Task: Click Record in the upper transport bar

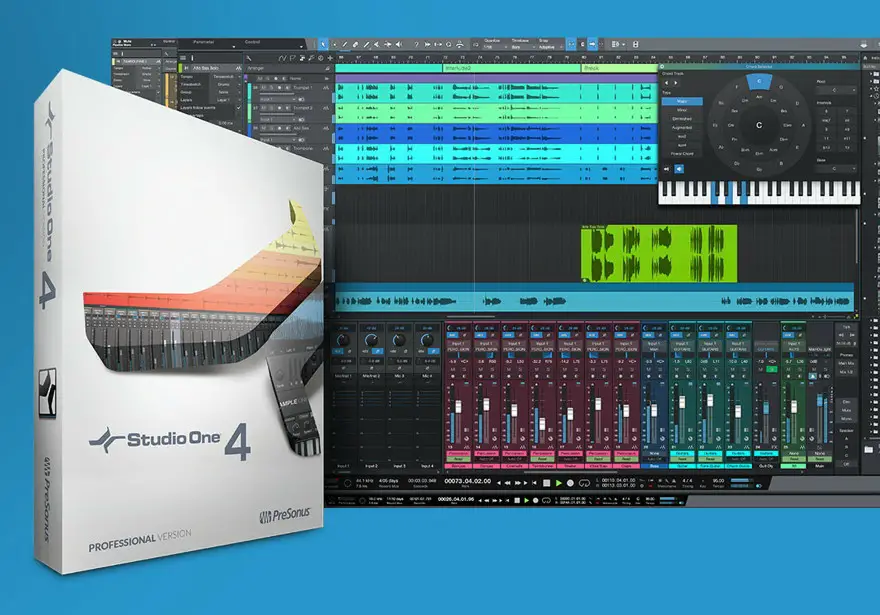Action: [570, 483]
